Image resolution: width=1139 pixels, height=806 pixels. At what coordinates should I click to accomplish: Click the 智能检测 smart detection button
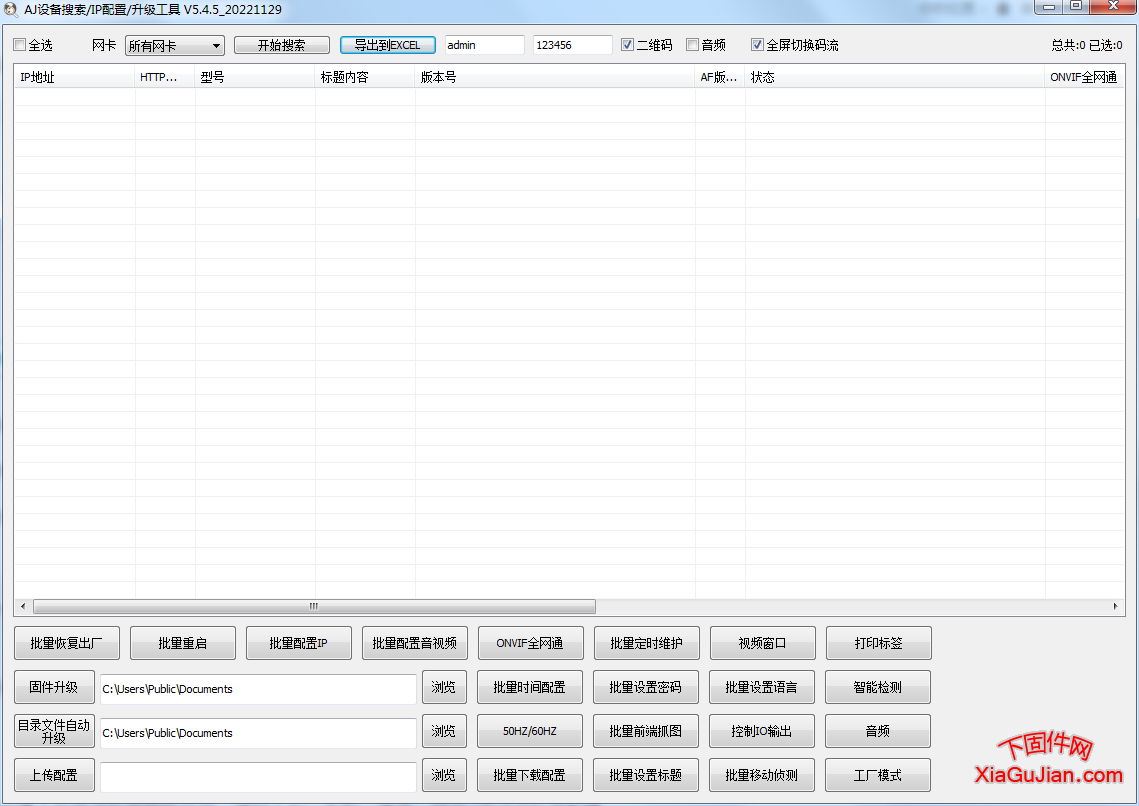click(x=877, y=688)
